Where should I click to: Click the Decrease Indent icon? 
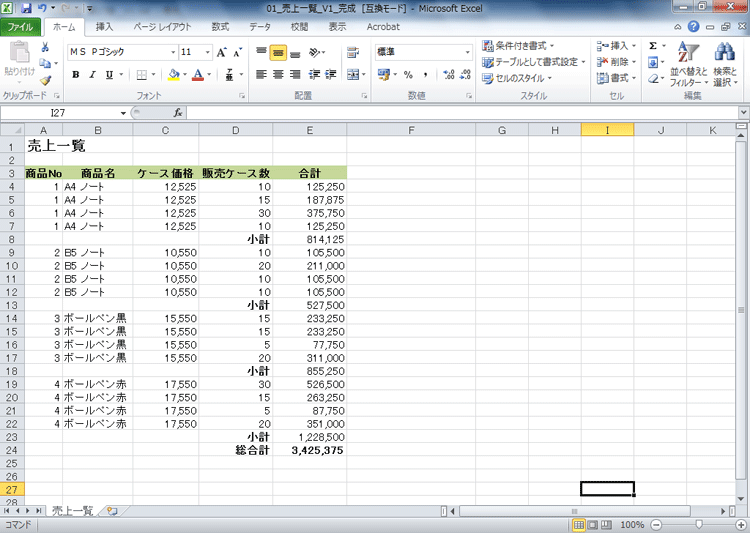[314, 74]
